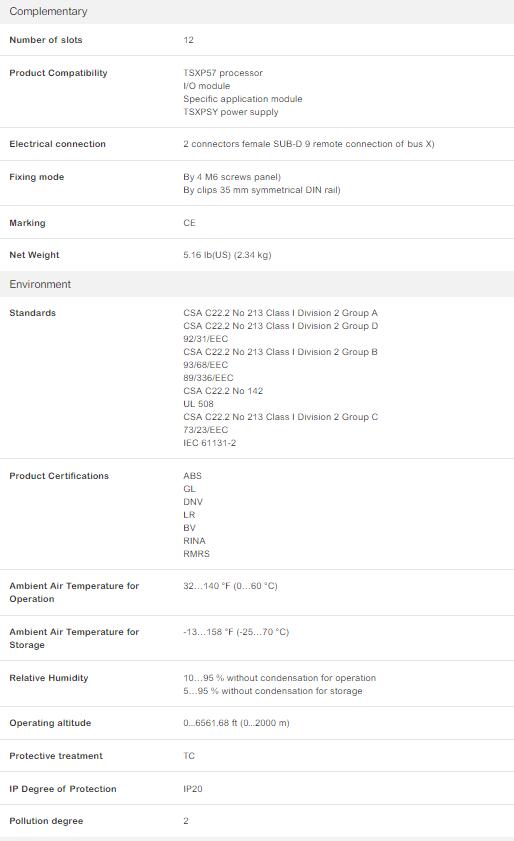Click the TSXPSY power supply entry
The height and width of the screenshot is (841, 514).
coord(231,112)
